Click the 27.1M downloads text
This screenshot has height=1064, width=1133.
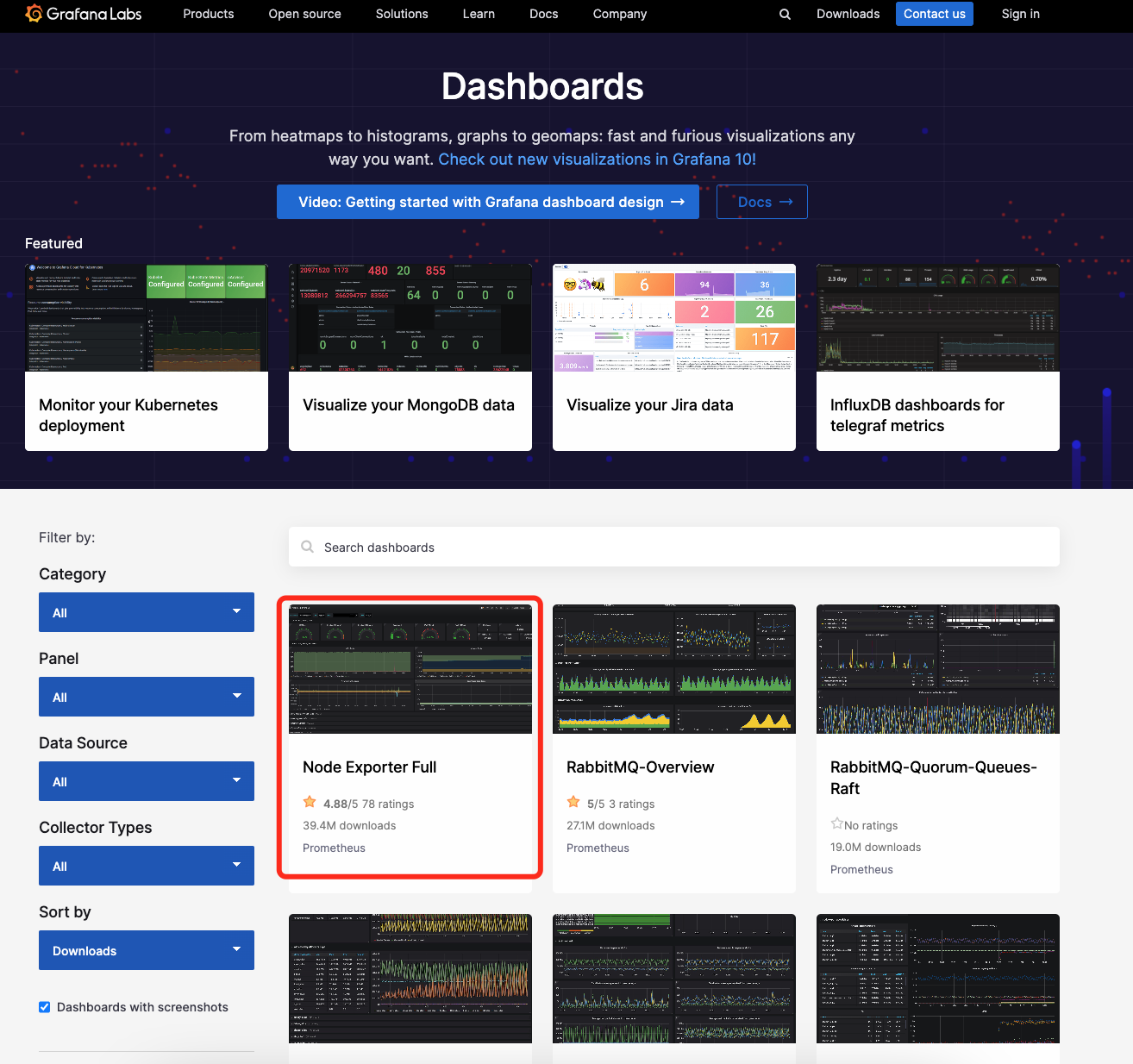click(610, 825)
